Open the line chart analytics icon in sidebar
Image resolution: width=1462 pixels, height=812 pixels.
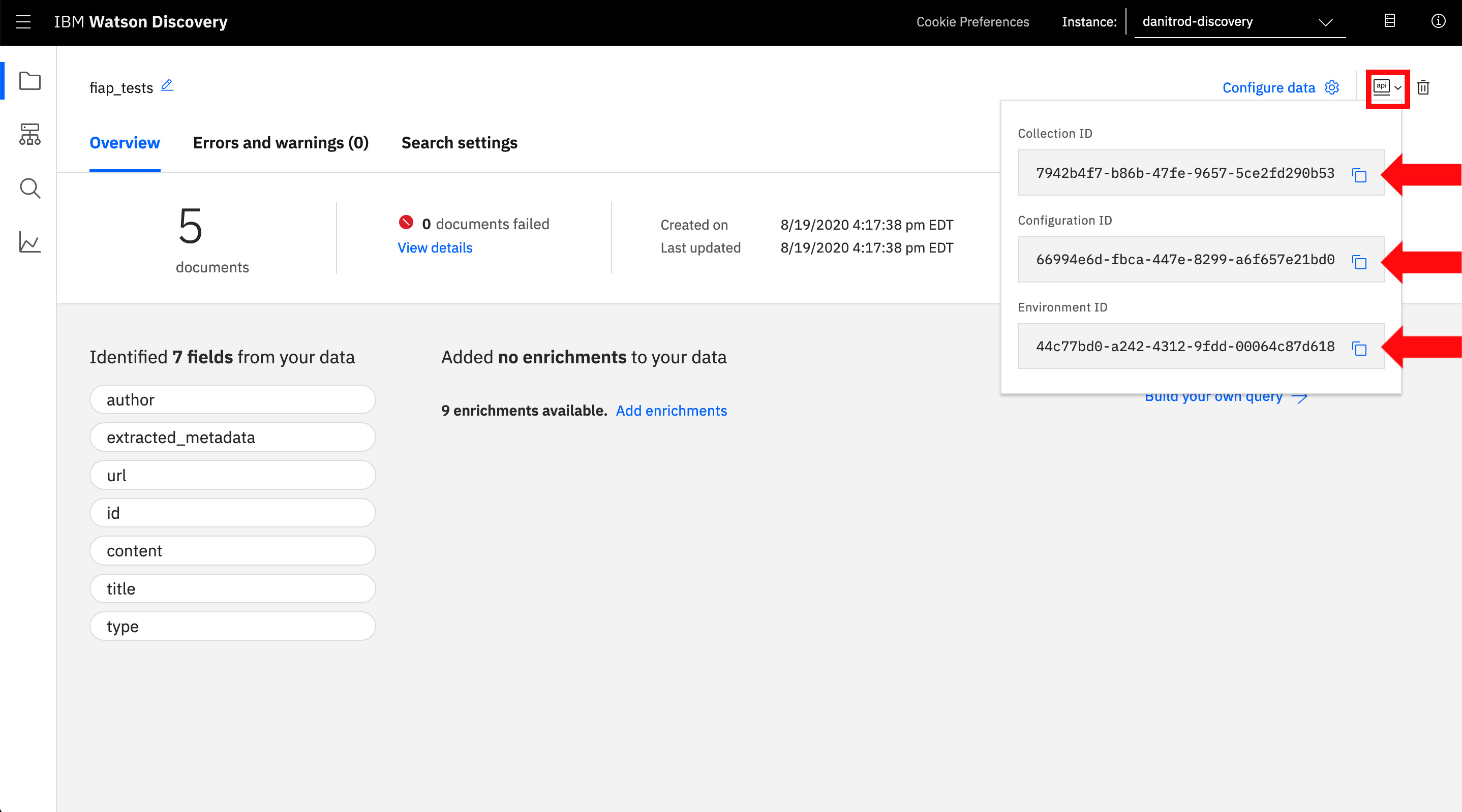point(29,242)
